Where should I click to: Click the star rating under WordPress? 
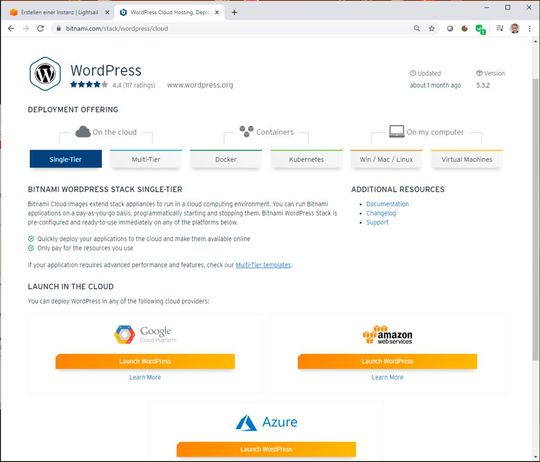(x=89, y=85)
